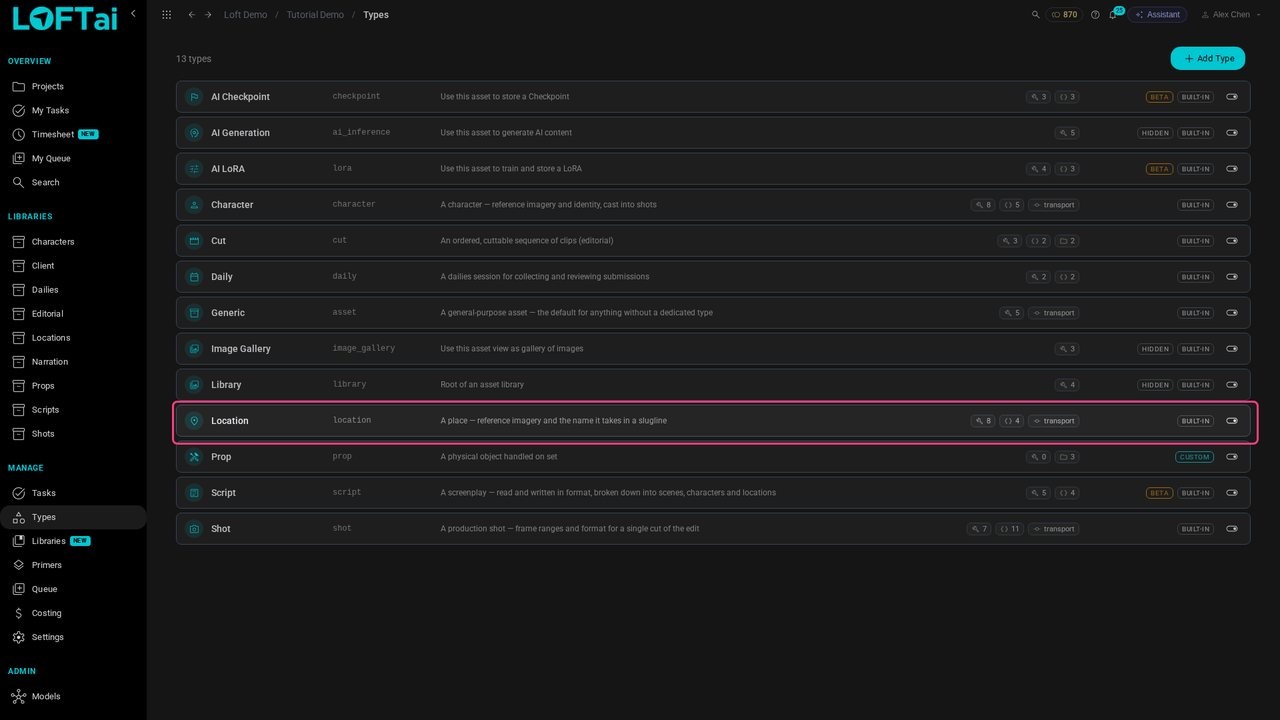1280x720 pixels.
Task: Navigate to Tutorial Demo breadcrumb
Action: tap(315, 15)
